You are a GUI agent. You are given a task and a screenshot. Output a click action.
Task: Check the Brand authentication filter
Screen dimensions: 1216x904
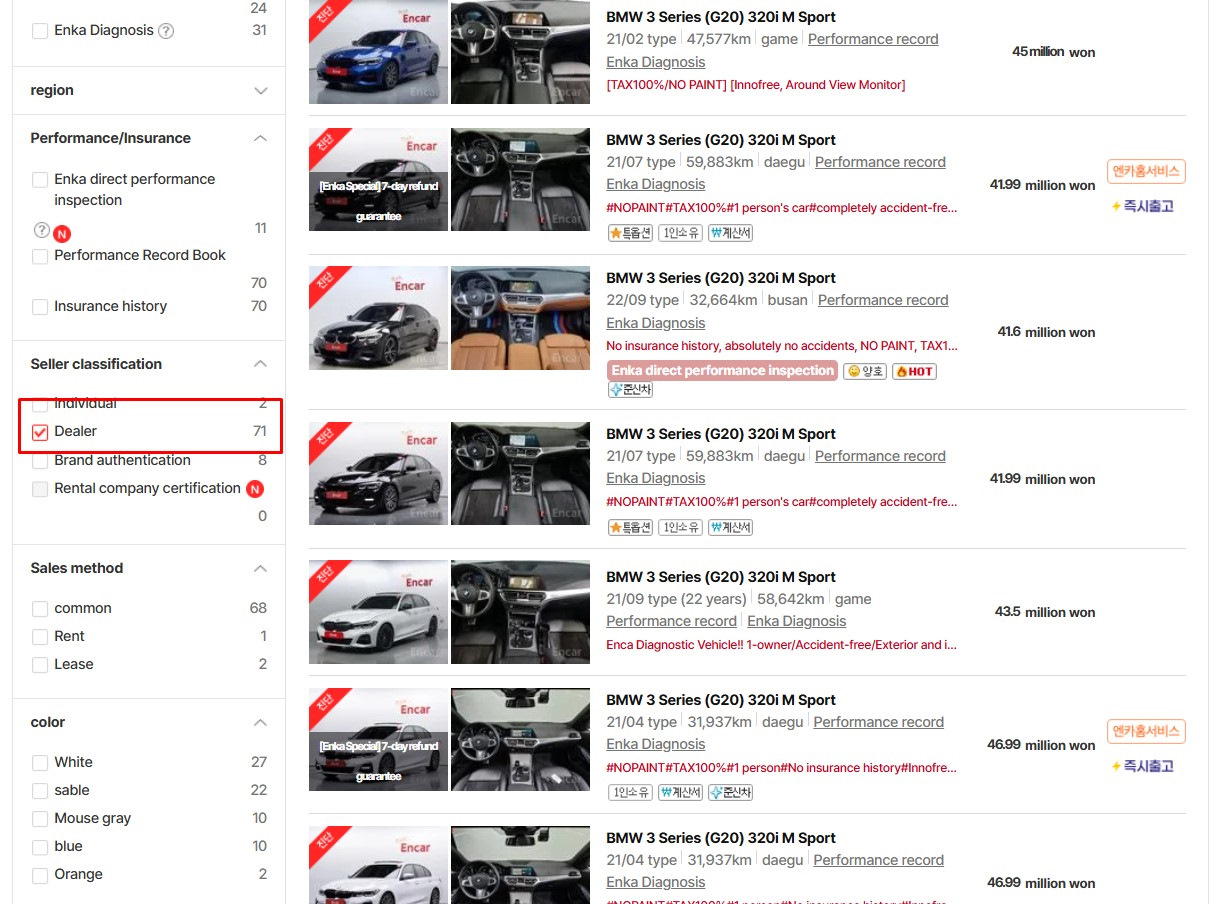coord(40,461)
